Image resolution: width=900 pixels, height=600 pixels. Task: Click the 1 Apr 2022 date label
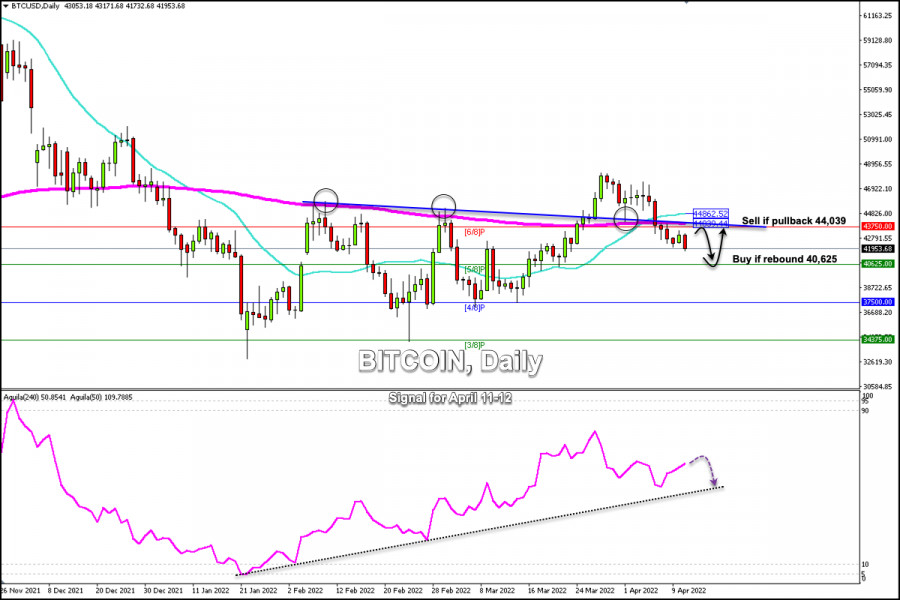(x=641, y=591)
